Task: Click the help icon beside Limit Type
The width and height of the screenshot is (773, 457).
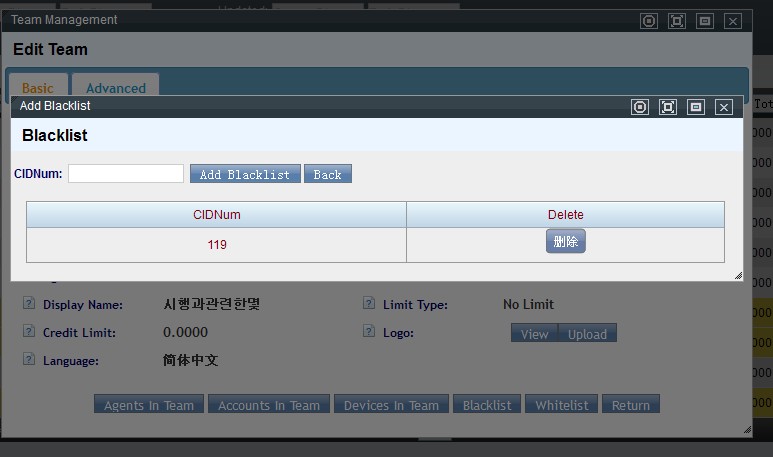Action: [369, 304]
